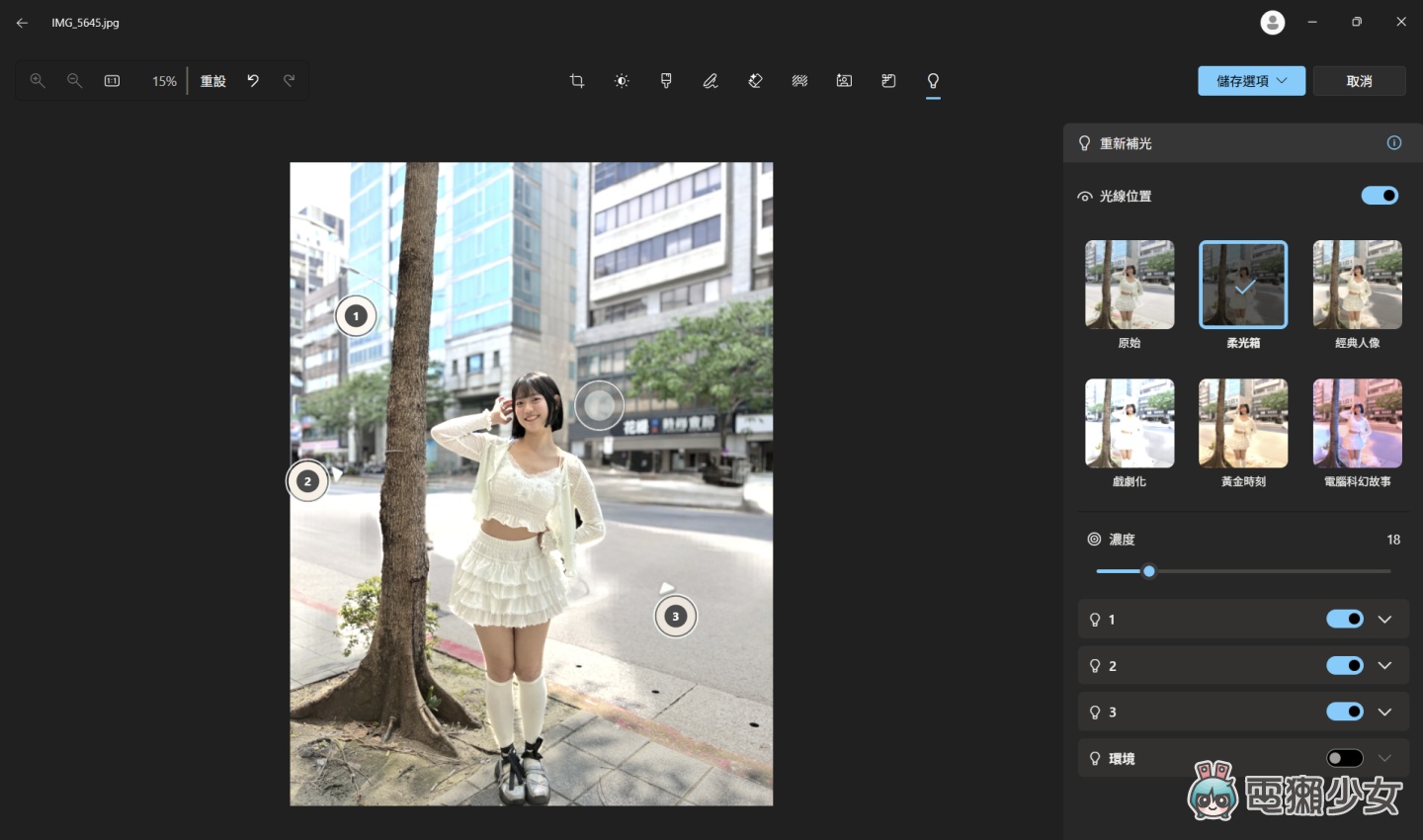Click 重設 to reset edits
This screenshot has height=840, width=1423.
pos(213,81)
